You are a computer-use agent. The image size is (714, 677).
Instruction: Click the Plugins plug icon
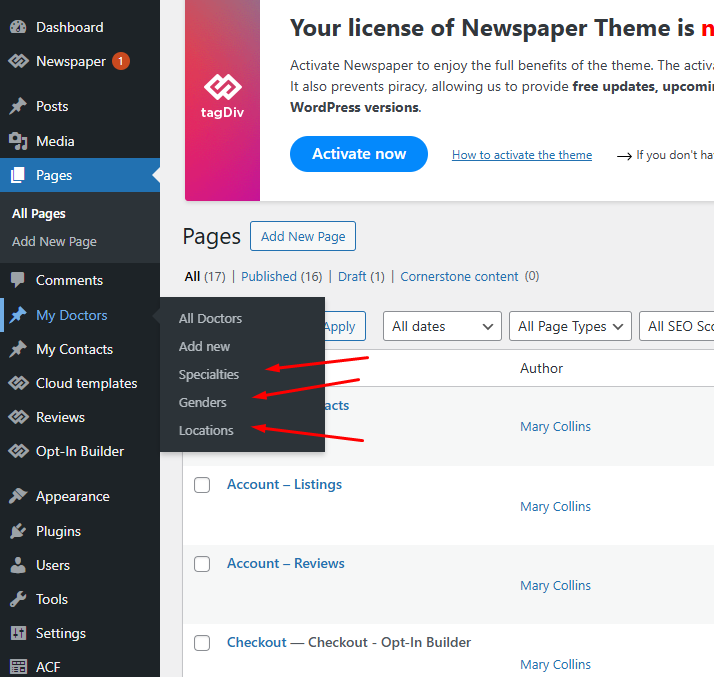18,531
